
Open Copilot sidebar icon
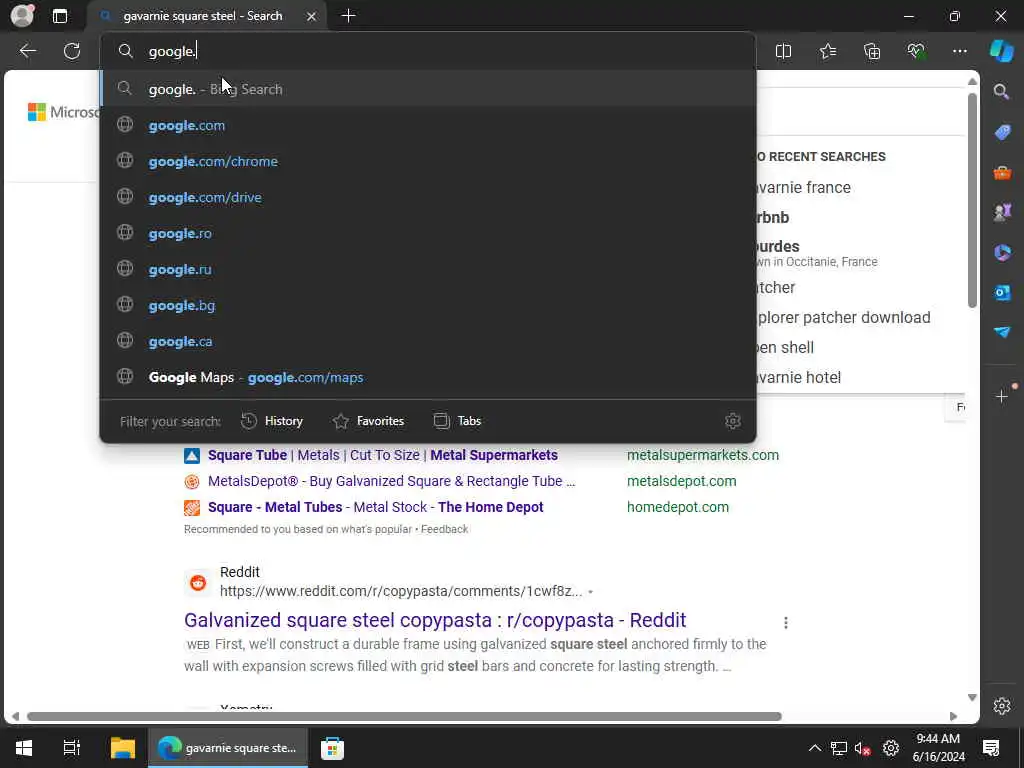[1001, 51]
